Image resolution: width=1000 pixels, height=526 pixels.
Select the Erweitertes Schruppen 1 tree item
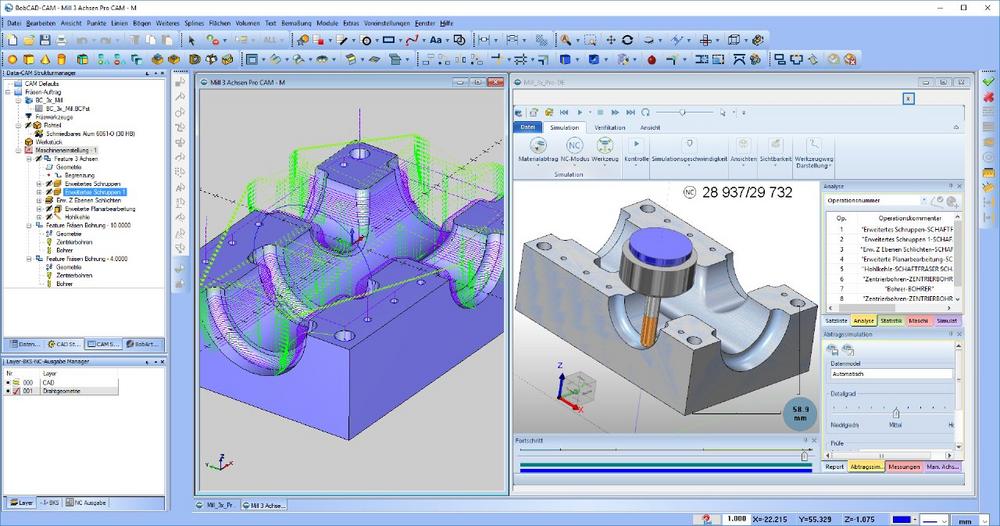click(95, 192)
